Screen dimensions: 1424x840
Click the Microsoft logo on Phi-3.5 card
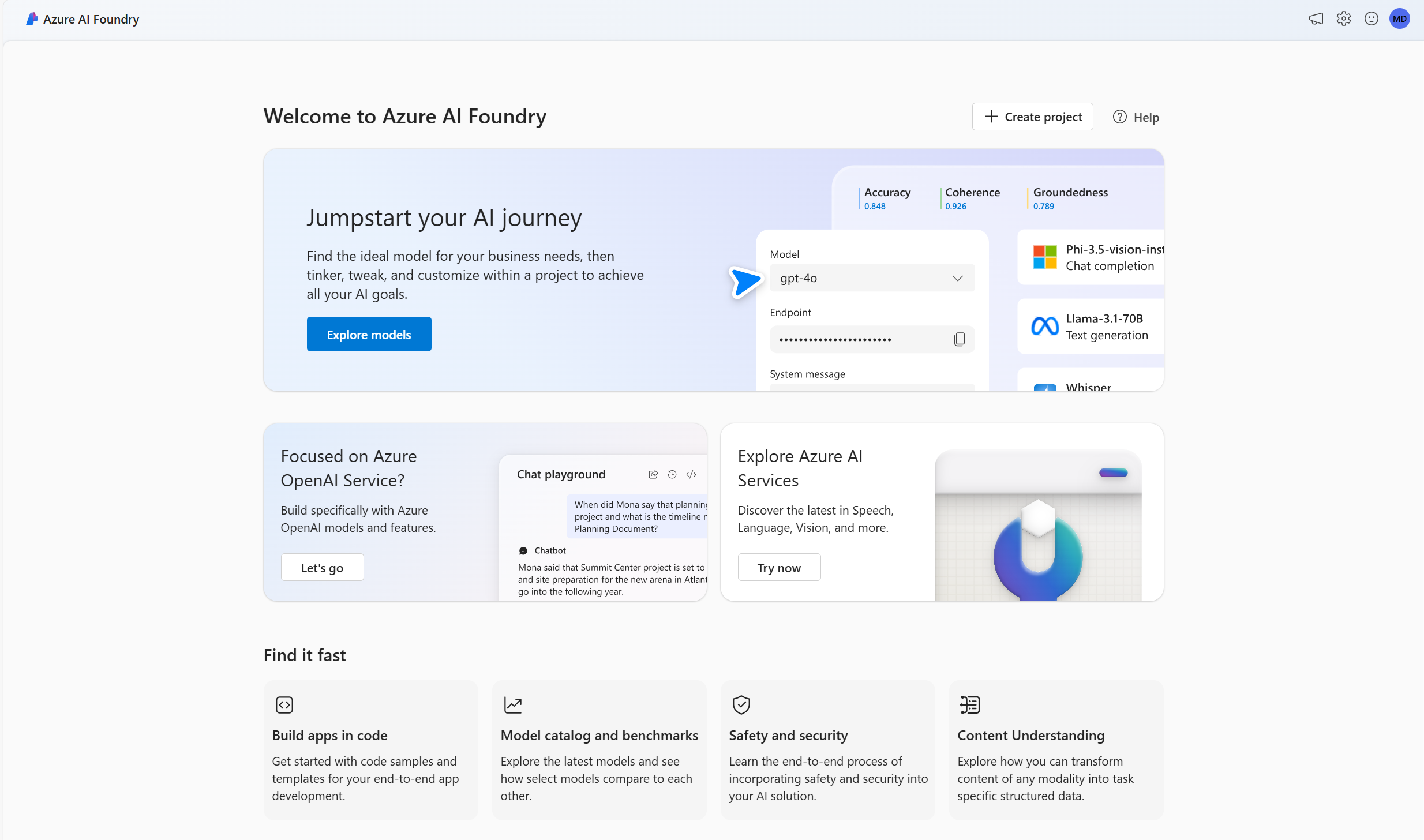tap(1045, 257)
